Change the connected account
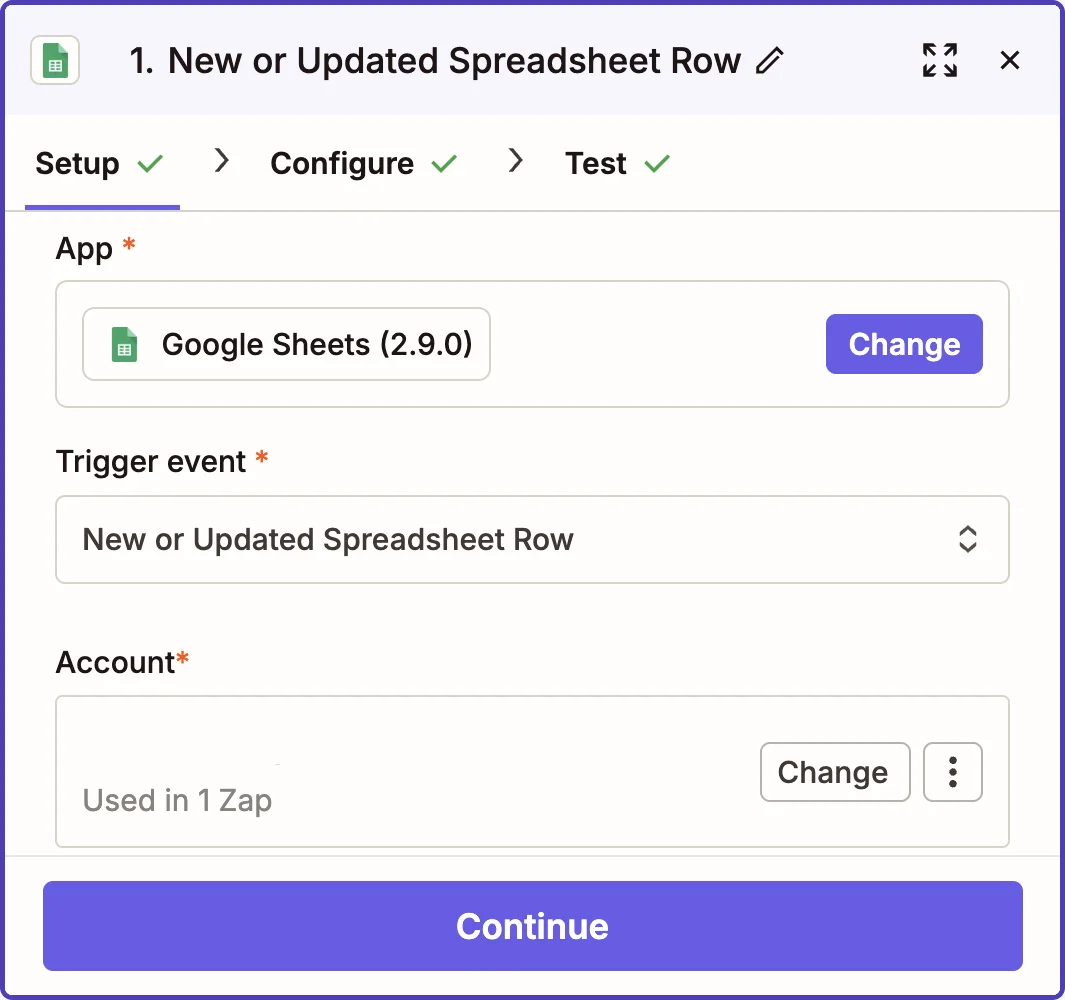The image size is (1065, 1000). pos(835,772)
